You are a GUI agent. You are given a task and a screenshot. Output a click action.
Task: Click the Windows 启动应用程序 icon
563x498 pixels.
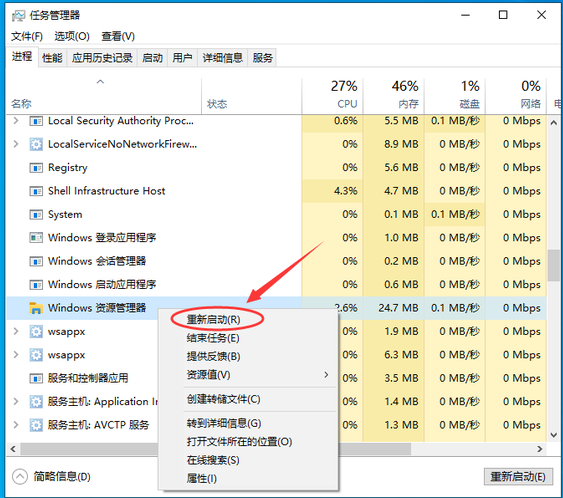pos(36,285)
